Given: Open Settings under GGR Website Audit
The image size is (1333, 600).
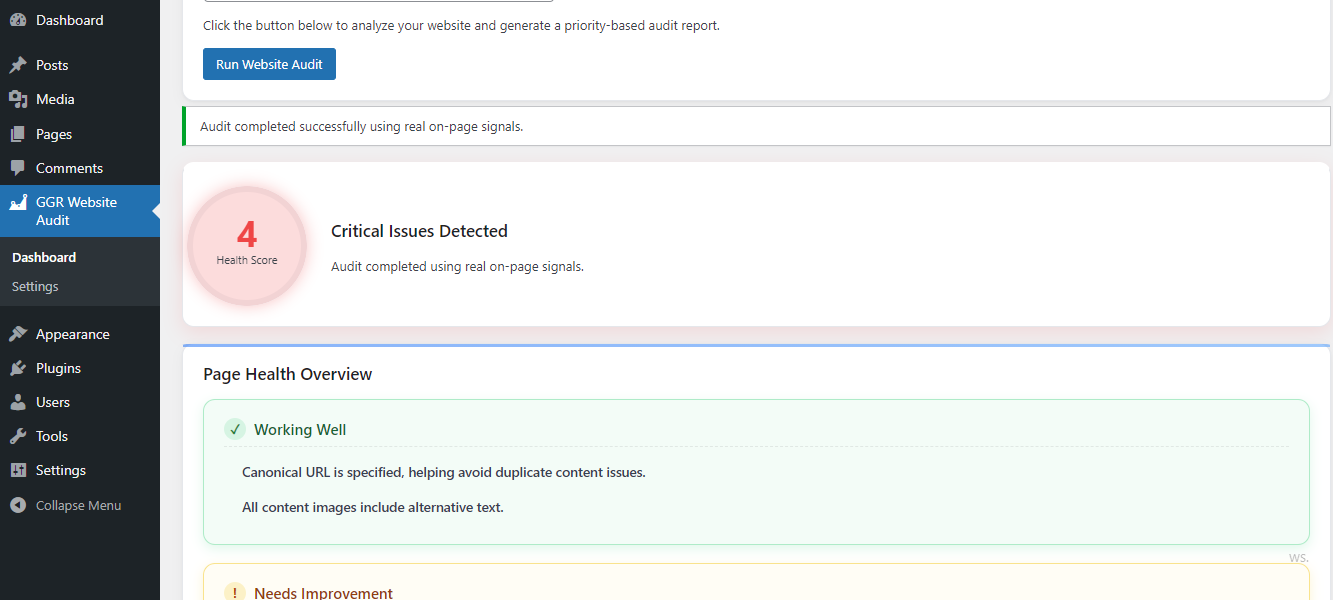Looking at the screenshot, I should pos(34,286).
